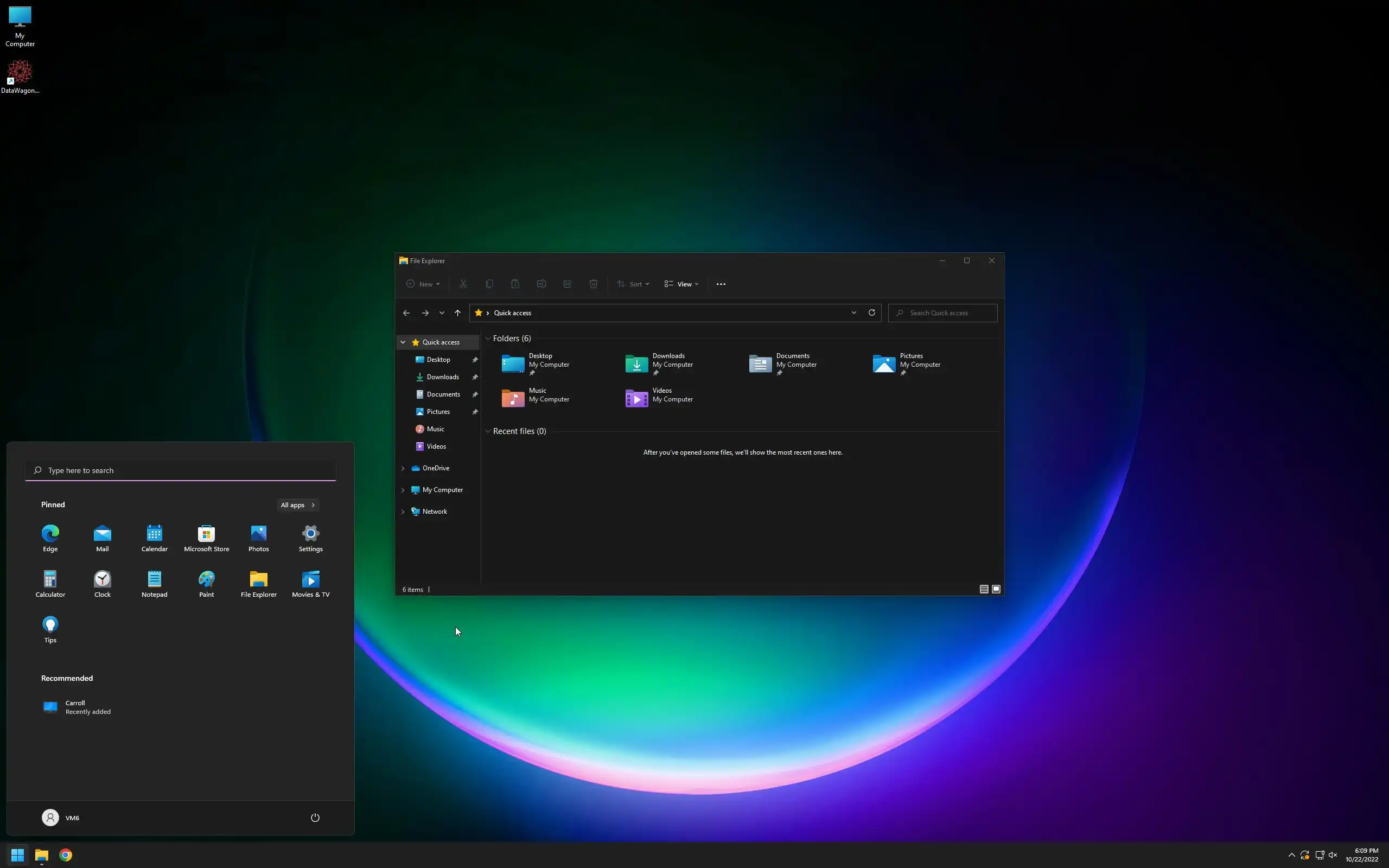Navigate up one folder level with up arrow
1389x868 pixels.
click(x=457, y=313)
